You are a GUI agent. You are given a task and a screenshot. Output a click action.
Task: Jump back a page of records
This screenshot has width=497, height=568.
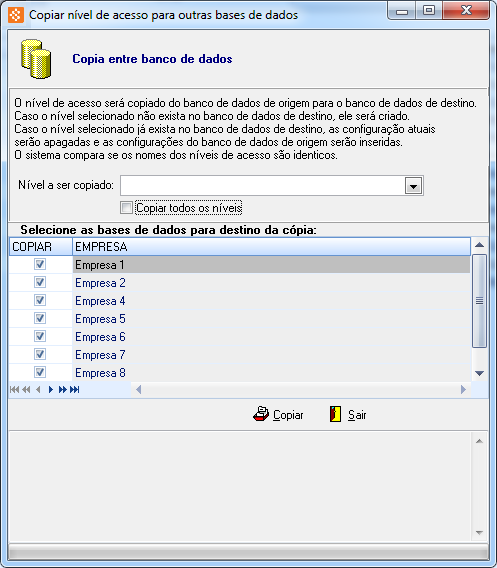click(26, 390)
